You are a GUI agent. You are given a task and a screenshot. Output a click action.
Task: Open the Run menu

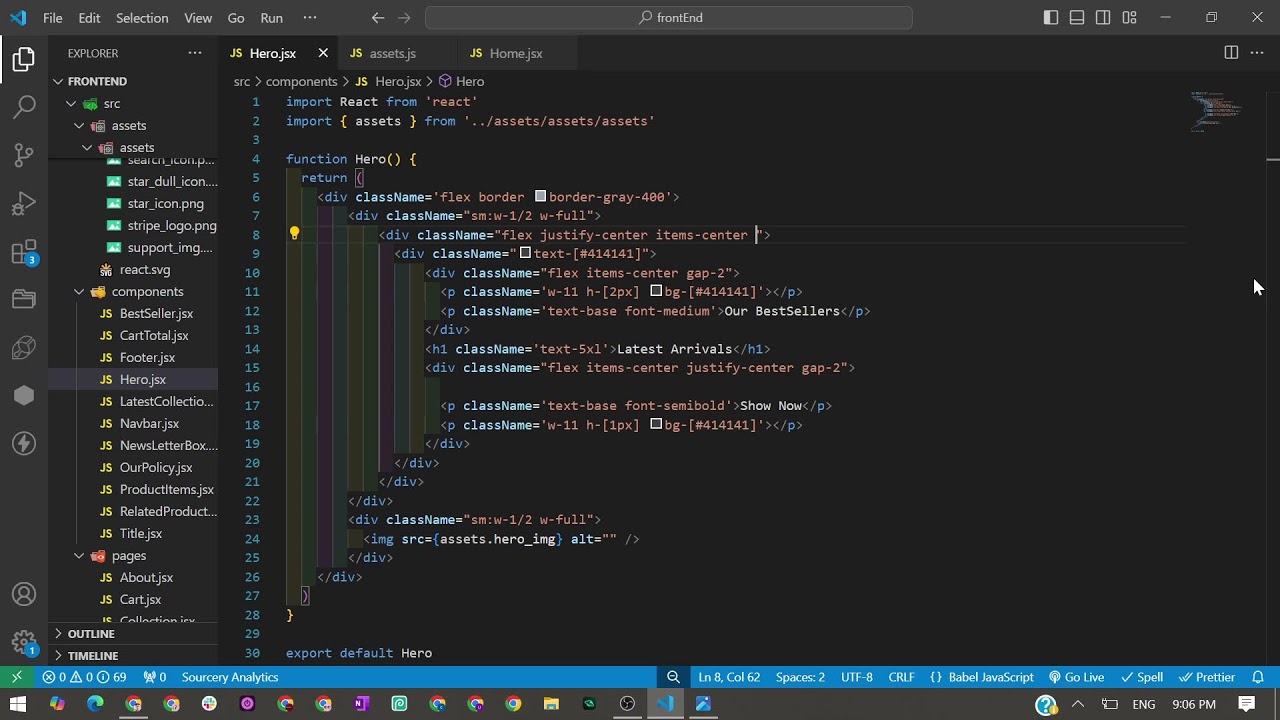pos(271,18)
